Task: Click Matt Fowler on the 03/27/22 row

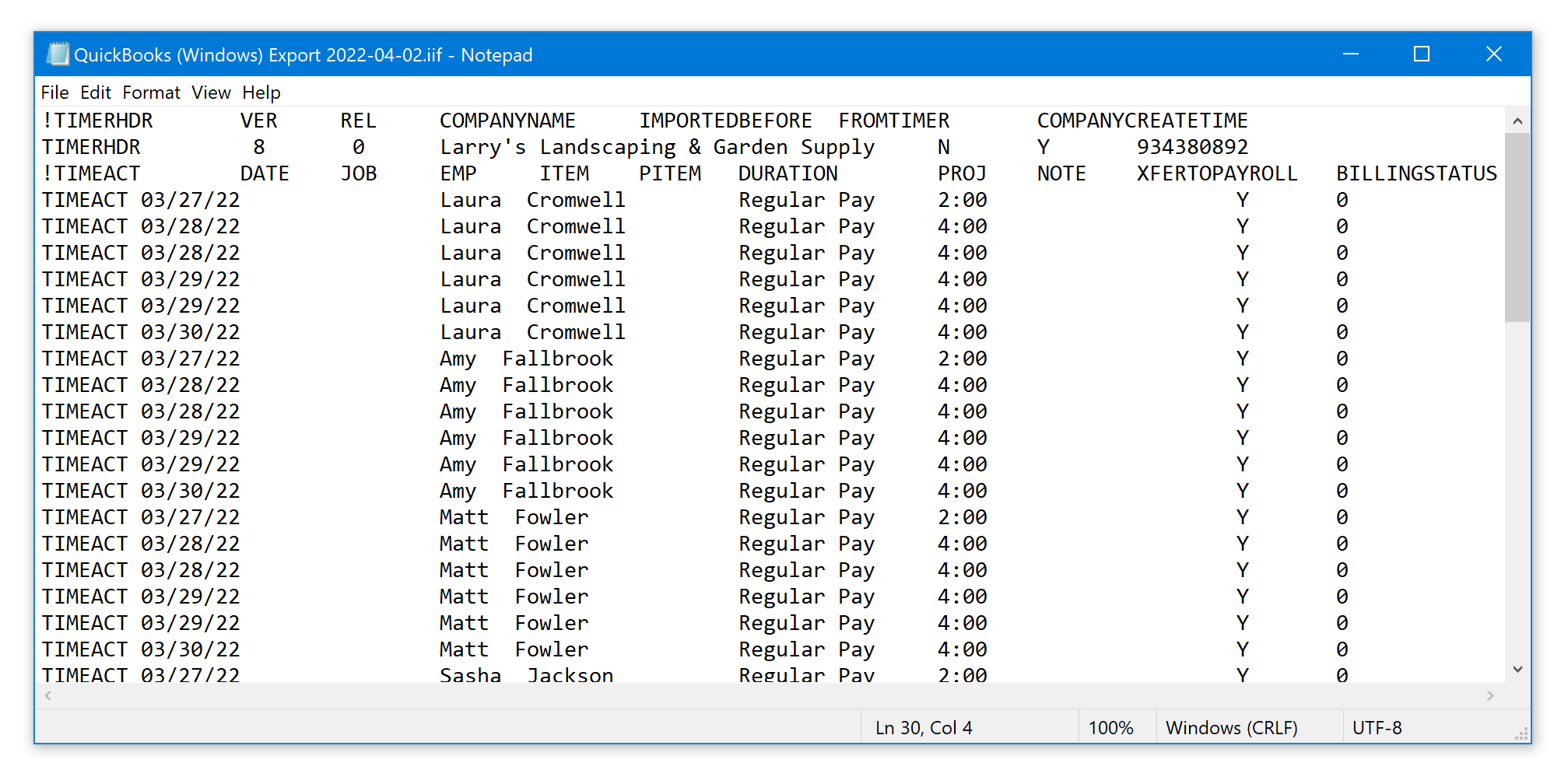Action: 514,517
